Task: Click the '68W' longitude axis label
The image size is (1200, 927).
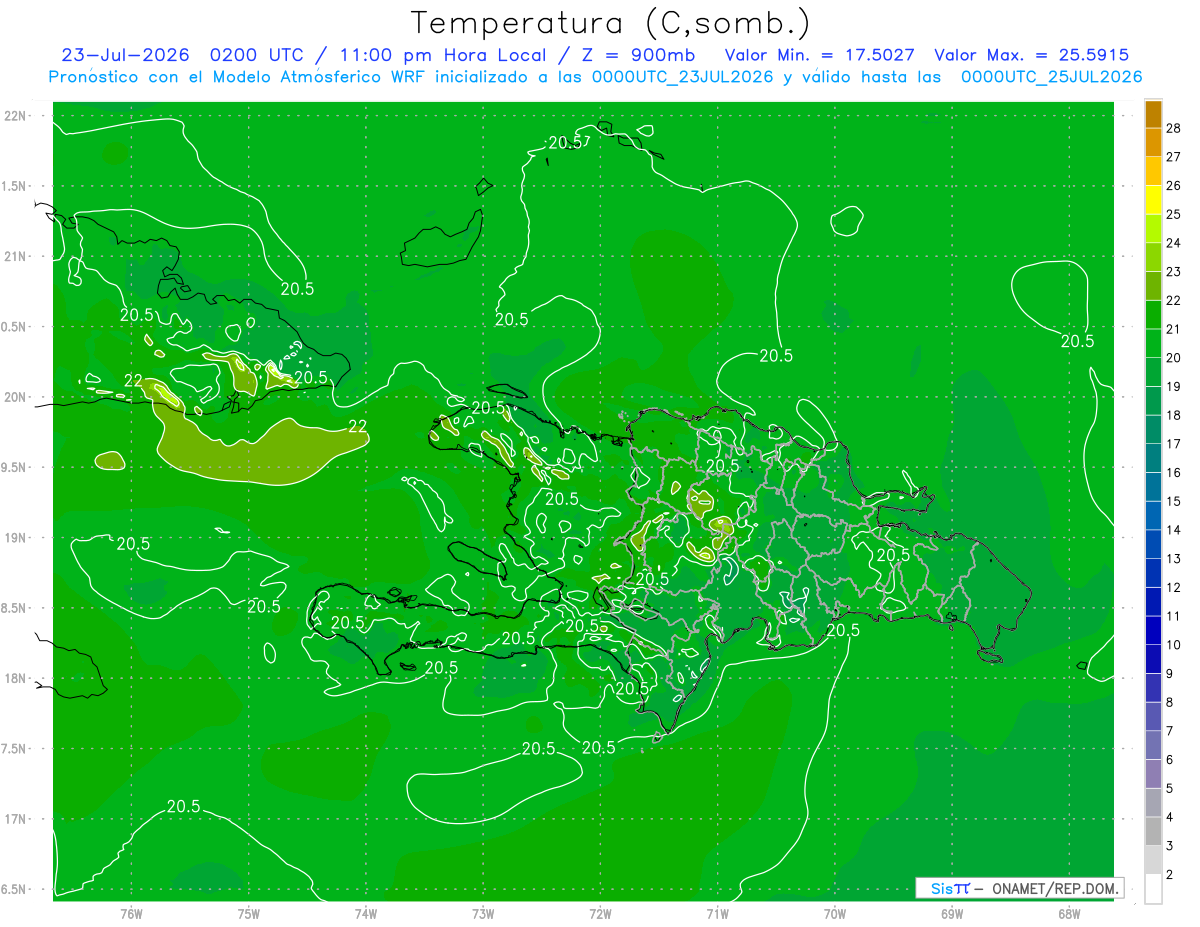Action: click(x=1069, y=914)
